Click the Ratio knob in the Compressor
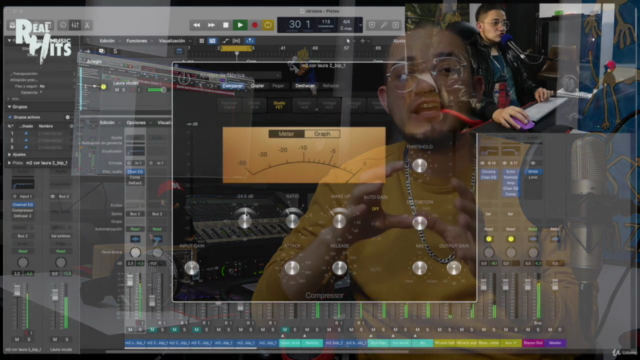This screenshot has width=640, height=360. pyautogui.click(x=292, y=220)
